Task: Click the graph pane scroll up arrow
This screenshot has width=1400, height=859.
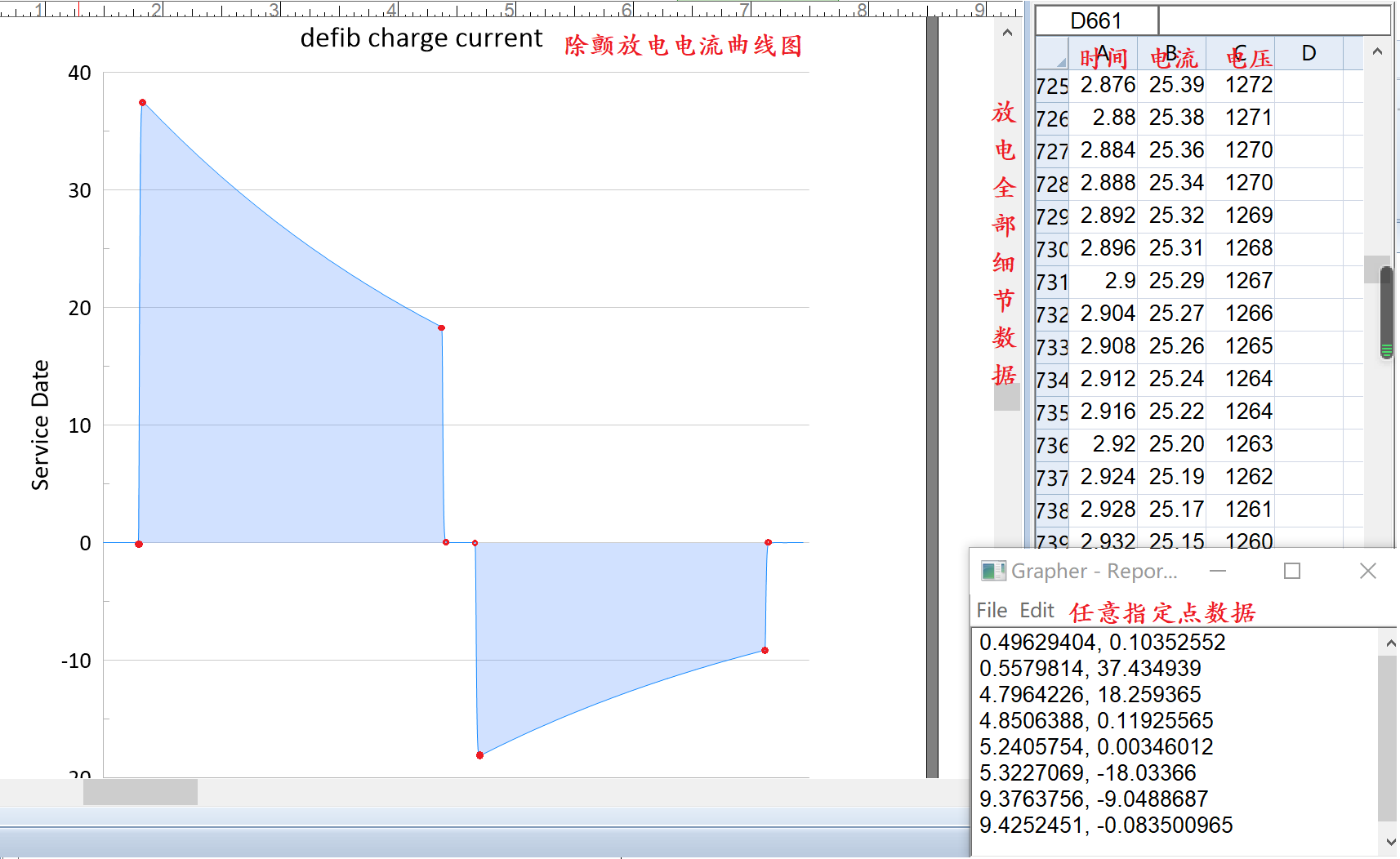Action: click(1007, 33)
